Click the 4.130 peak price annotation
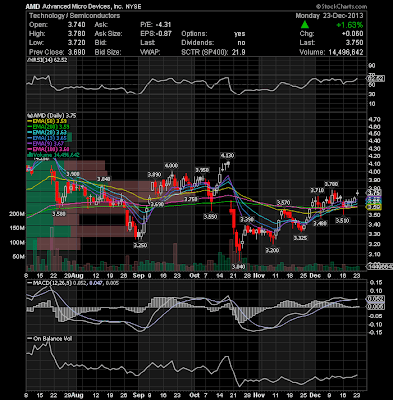393x400 pixels. (x=227, y=155)
